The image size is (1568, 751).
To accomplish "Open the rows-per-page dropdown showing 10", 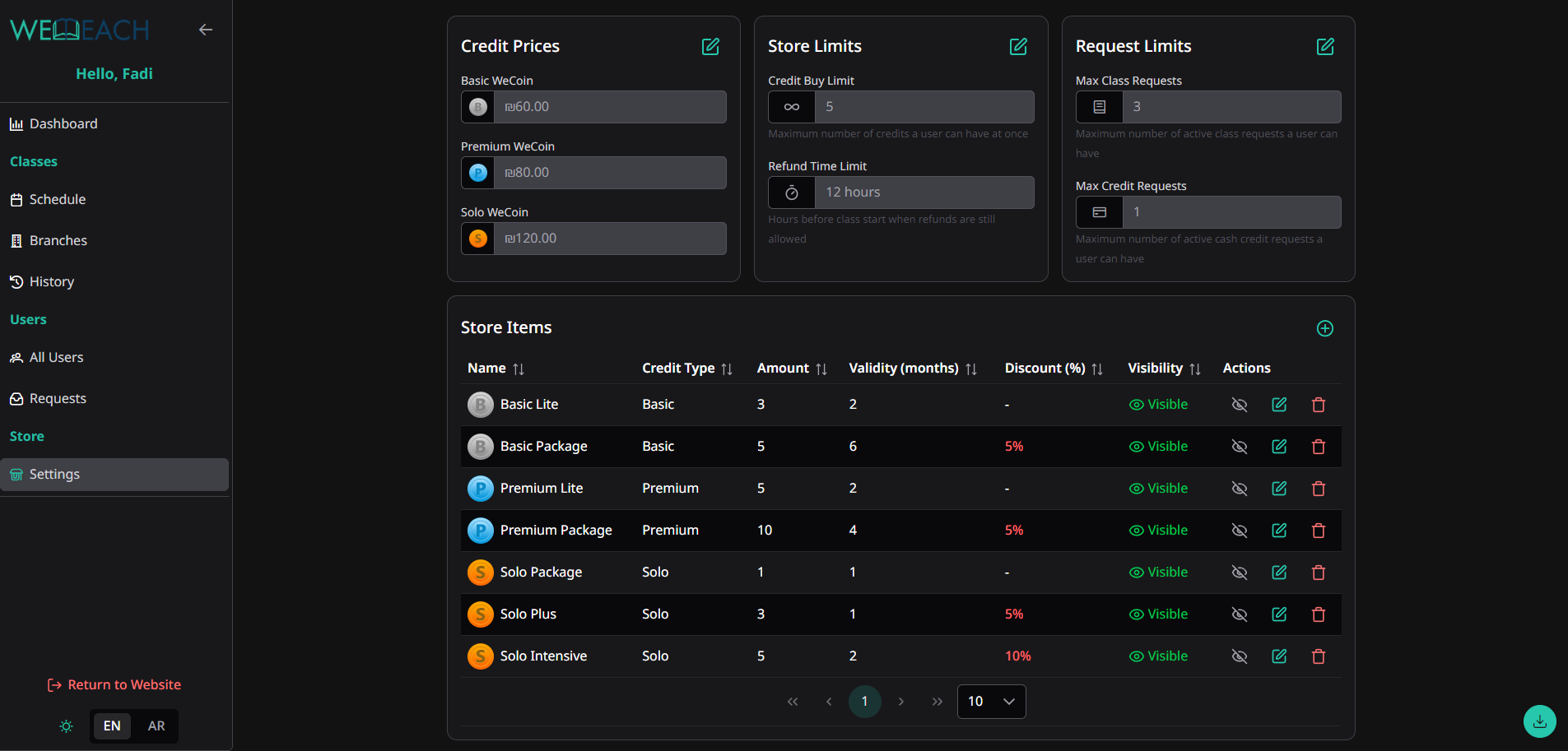I will point(991,701).
